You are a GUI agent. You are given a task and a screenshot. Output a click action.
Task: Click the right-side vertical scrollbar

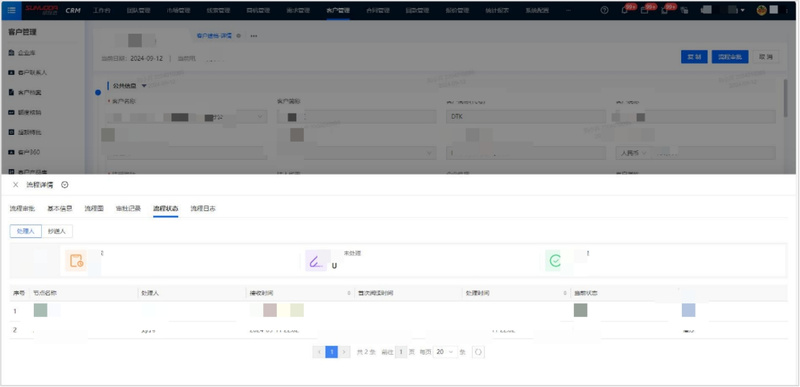(786, 97)
